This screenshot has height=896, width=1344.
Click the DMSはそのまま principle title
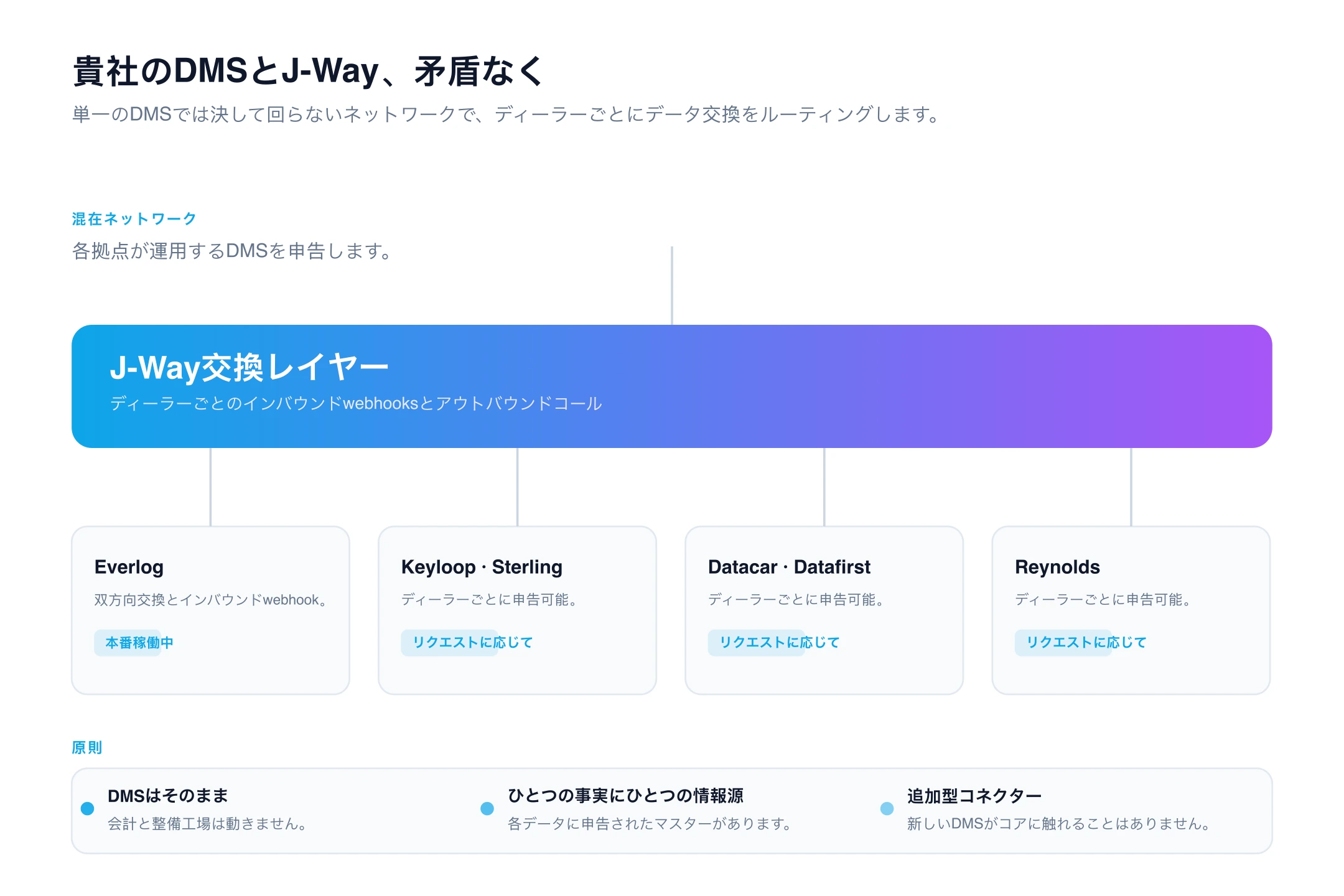(x=168, y=796)
